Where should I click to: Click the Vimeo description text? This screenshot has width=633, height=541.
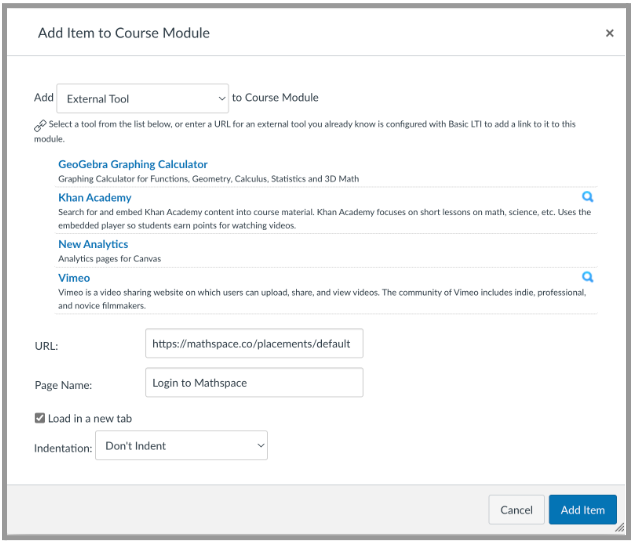tap(322, 299)
